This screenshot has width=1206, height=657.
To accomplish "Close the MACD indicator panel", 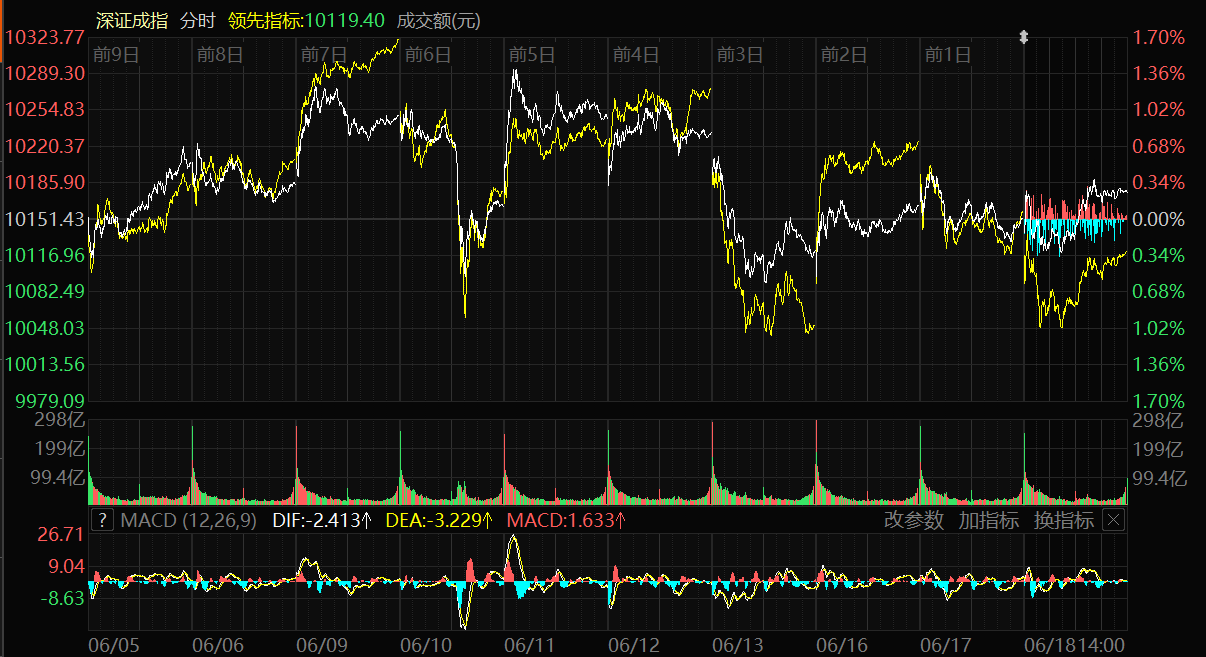I will coord(1113,520).
